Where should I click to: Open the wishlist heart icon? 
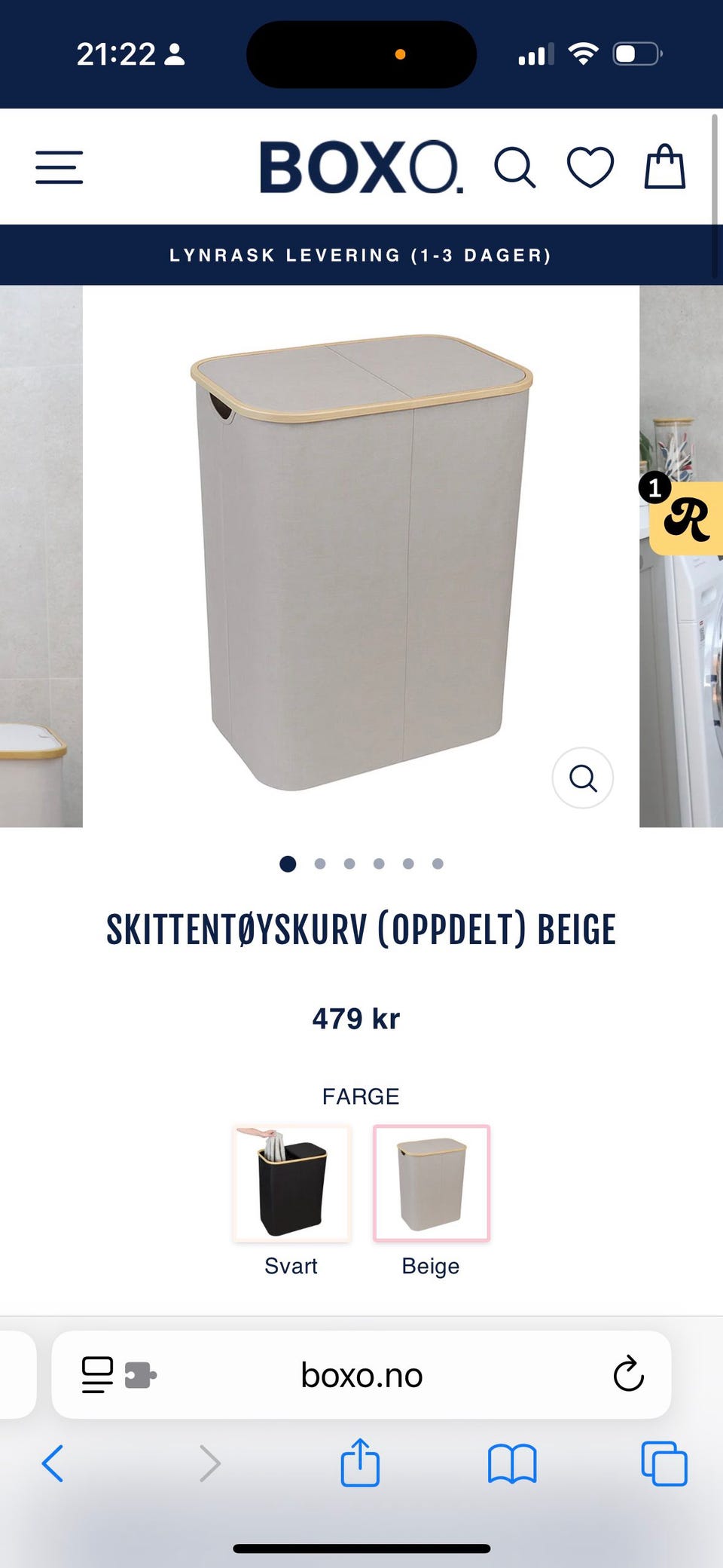pos(590,167)
